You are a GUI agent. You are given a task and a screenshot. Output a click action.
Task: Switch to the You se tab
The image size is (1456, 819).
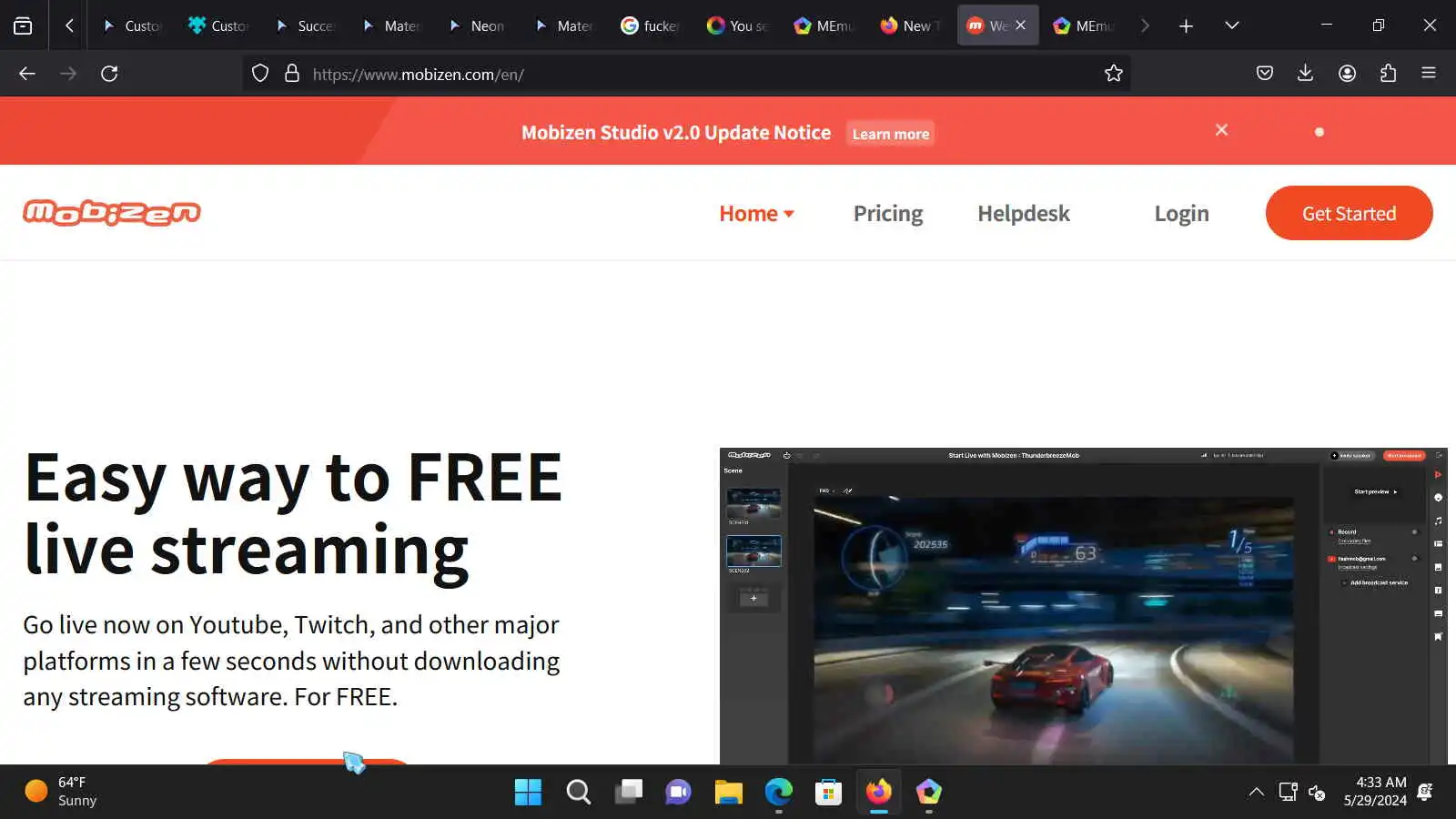click(x=738, y=25)
